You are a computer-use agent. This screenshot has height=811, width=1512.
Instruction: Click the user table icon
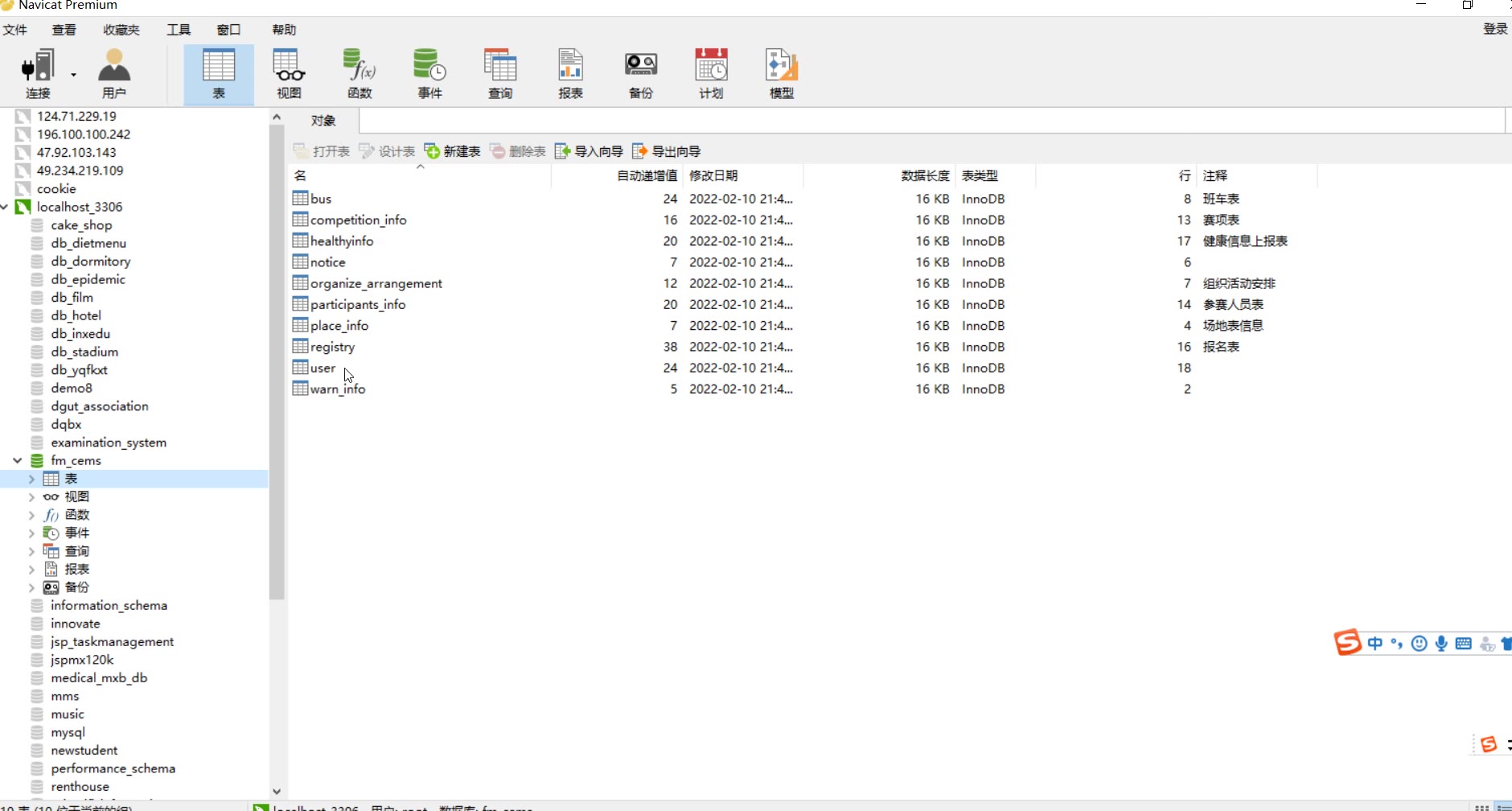(x=301, y=367)
